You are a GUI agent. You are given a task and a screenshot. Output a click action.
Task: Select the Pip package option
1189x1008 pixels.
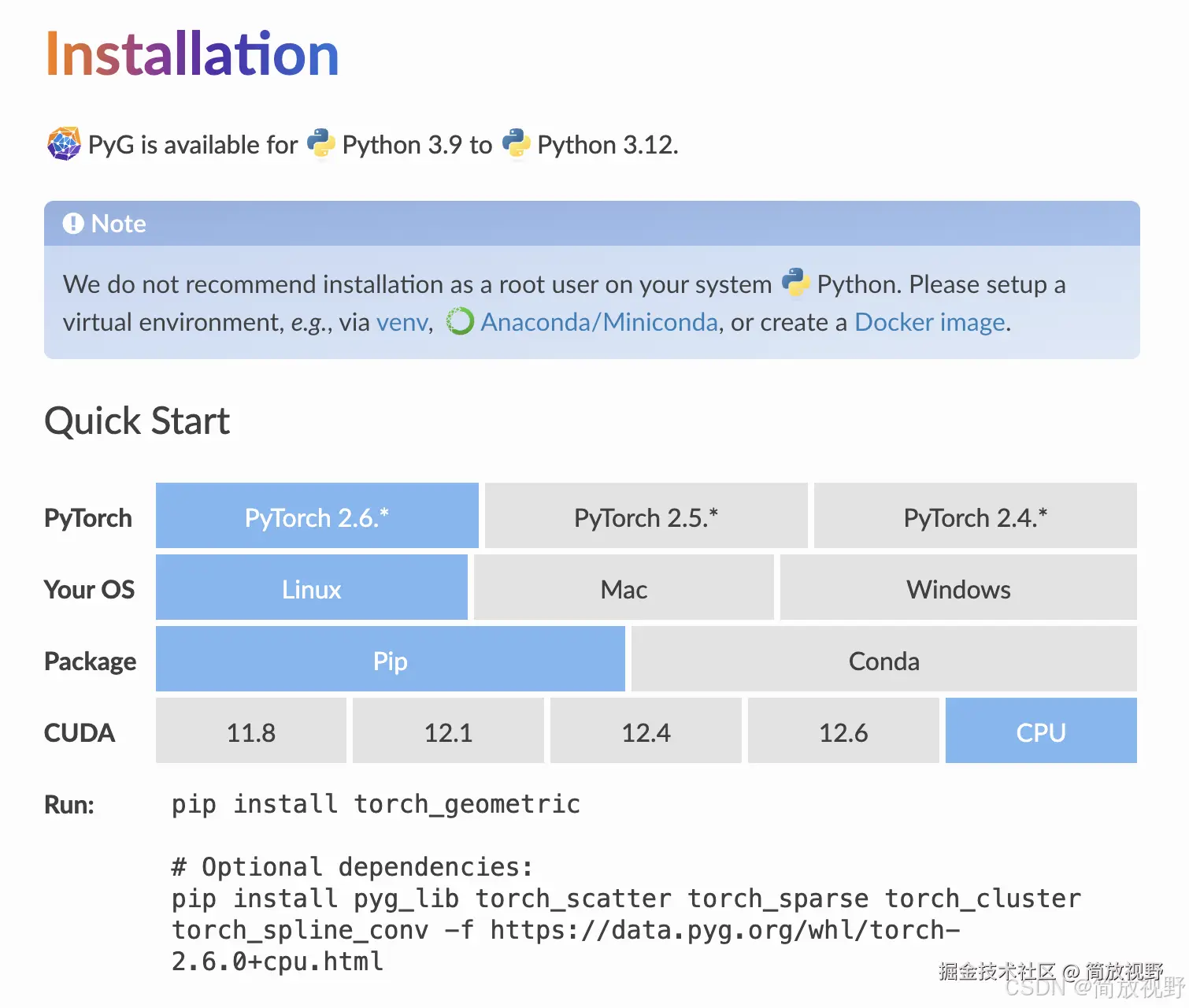pos(391,659)
